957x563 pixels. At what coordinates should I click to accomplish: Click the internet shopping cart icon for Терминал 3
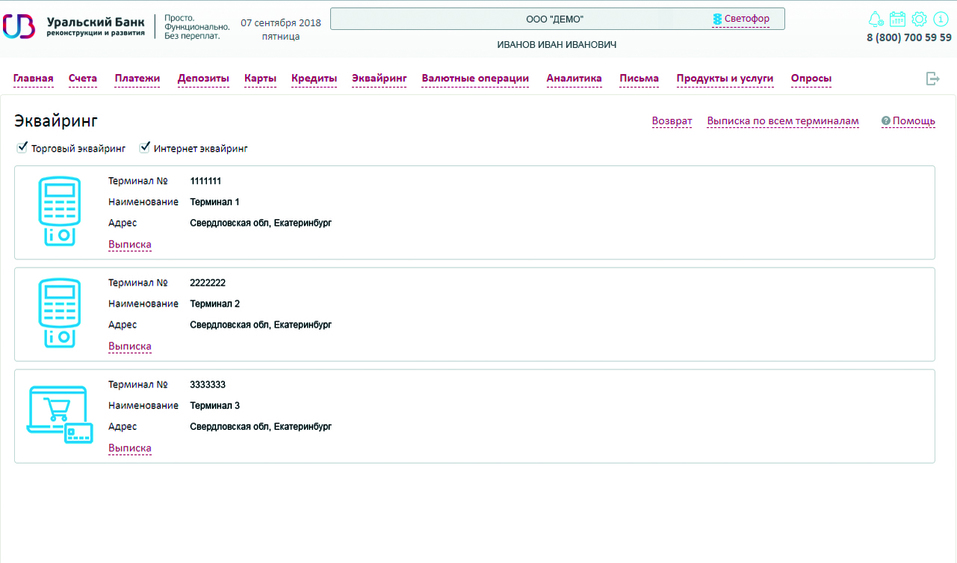tap(58, 415)
